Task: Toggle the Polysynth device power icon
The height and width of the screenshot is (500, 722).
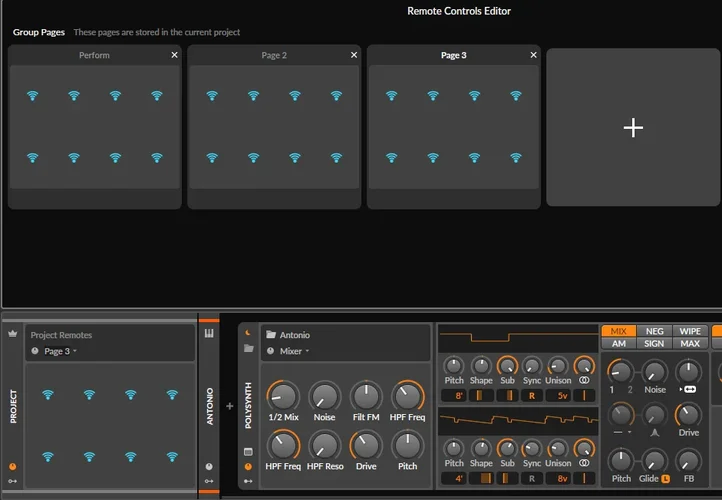Action: point(248,333)
